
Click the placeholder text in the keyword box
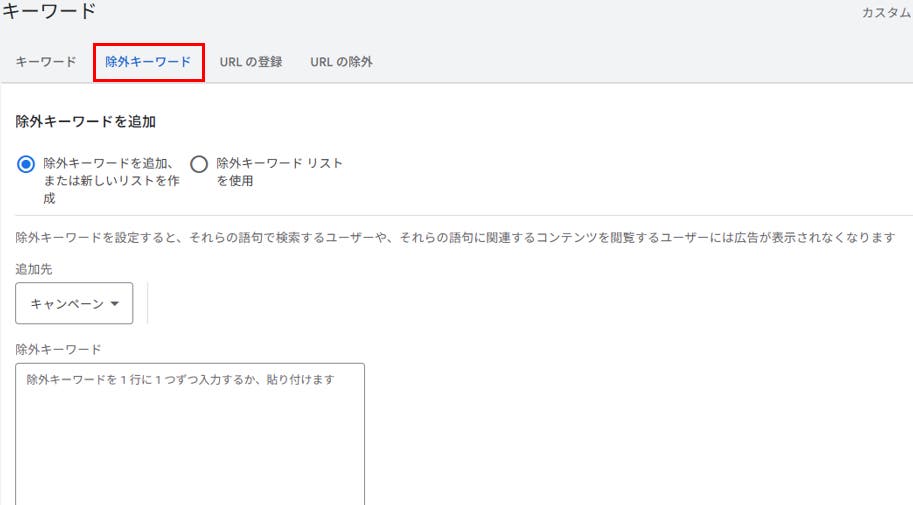[180, 380]
